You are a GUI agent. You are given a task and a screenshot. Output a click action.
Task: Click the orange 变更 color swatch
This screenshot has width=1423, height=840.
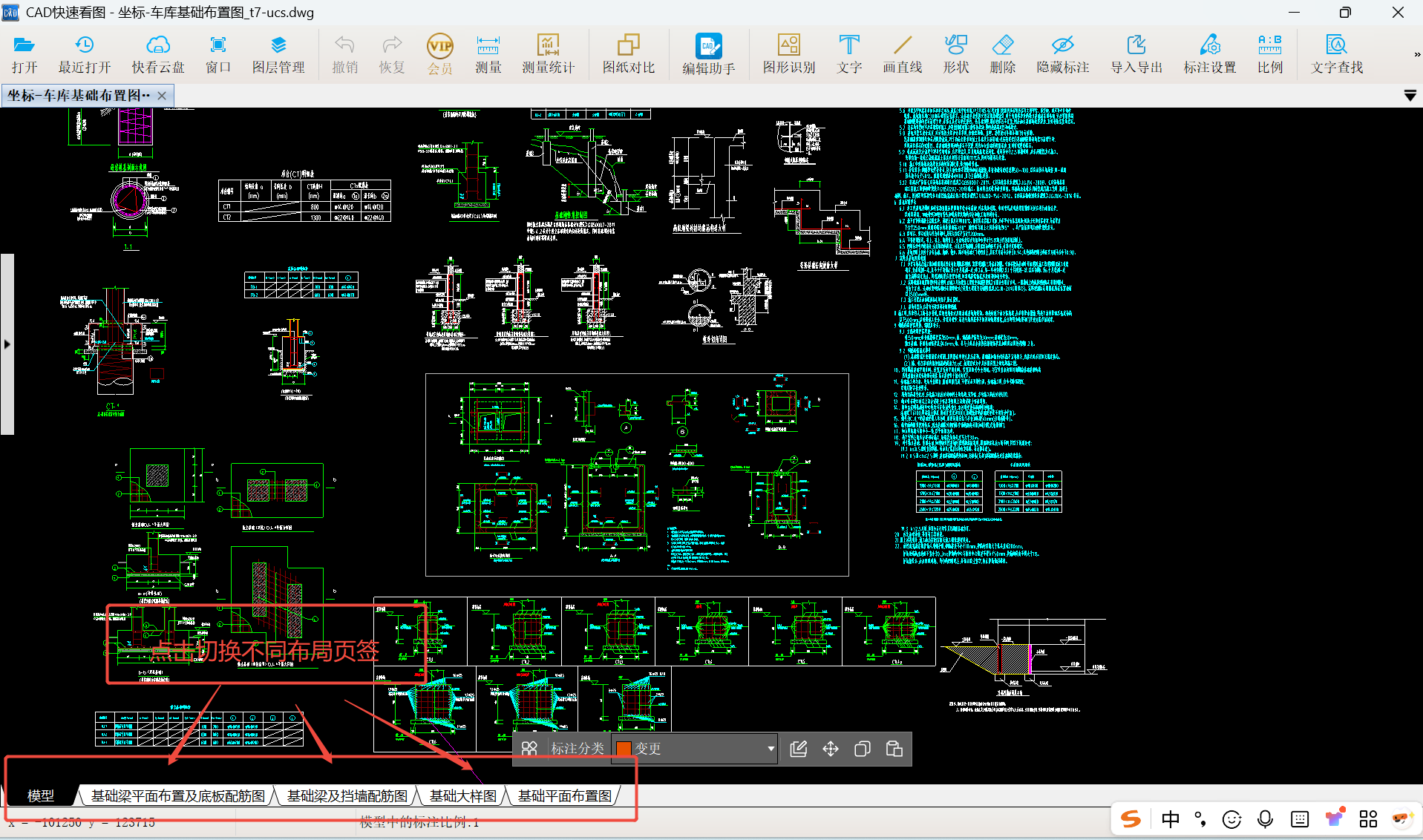624,749
